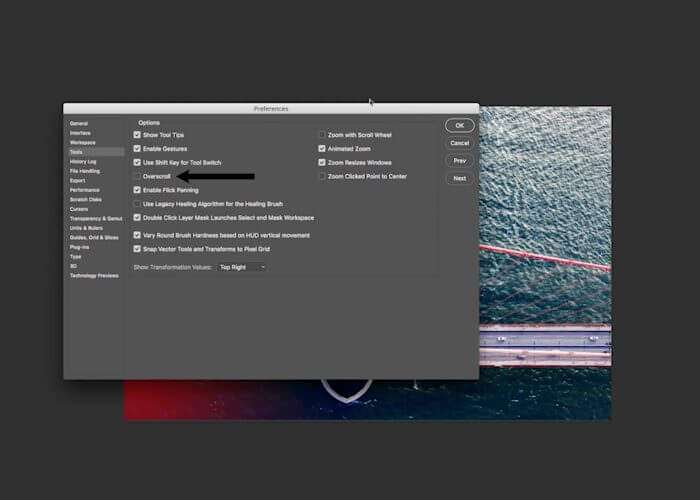Toggle Enable Gestures checkbox
700x500 pixels.
137,149
